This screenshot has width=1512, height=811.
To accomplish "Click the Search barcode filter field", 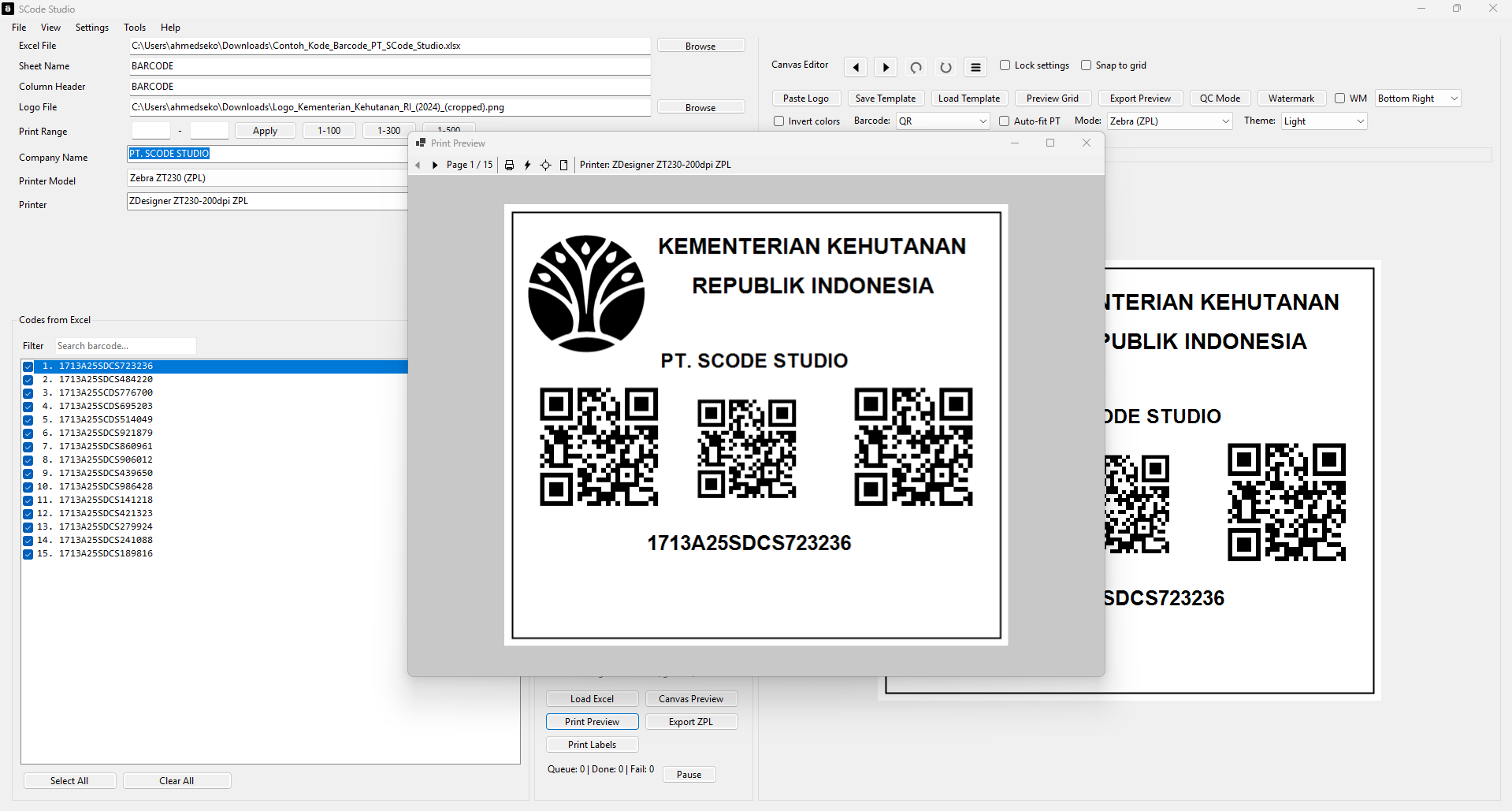I will point(125,346).
